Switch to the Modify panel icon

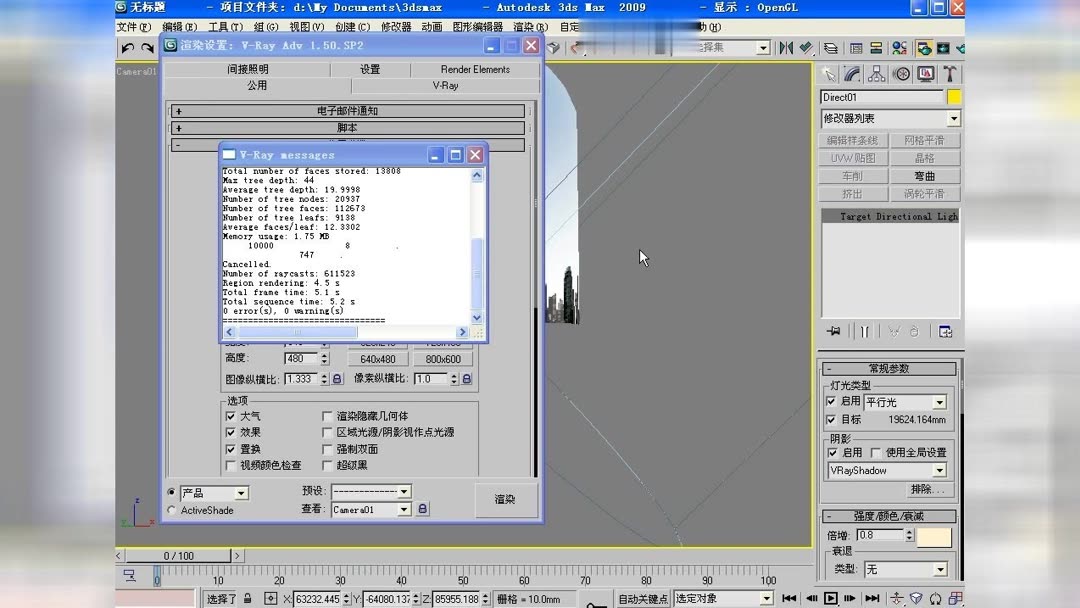coord(851,74)
